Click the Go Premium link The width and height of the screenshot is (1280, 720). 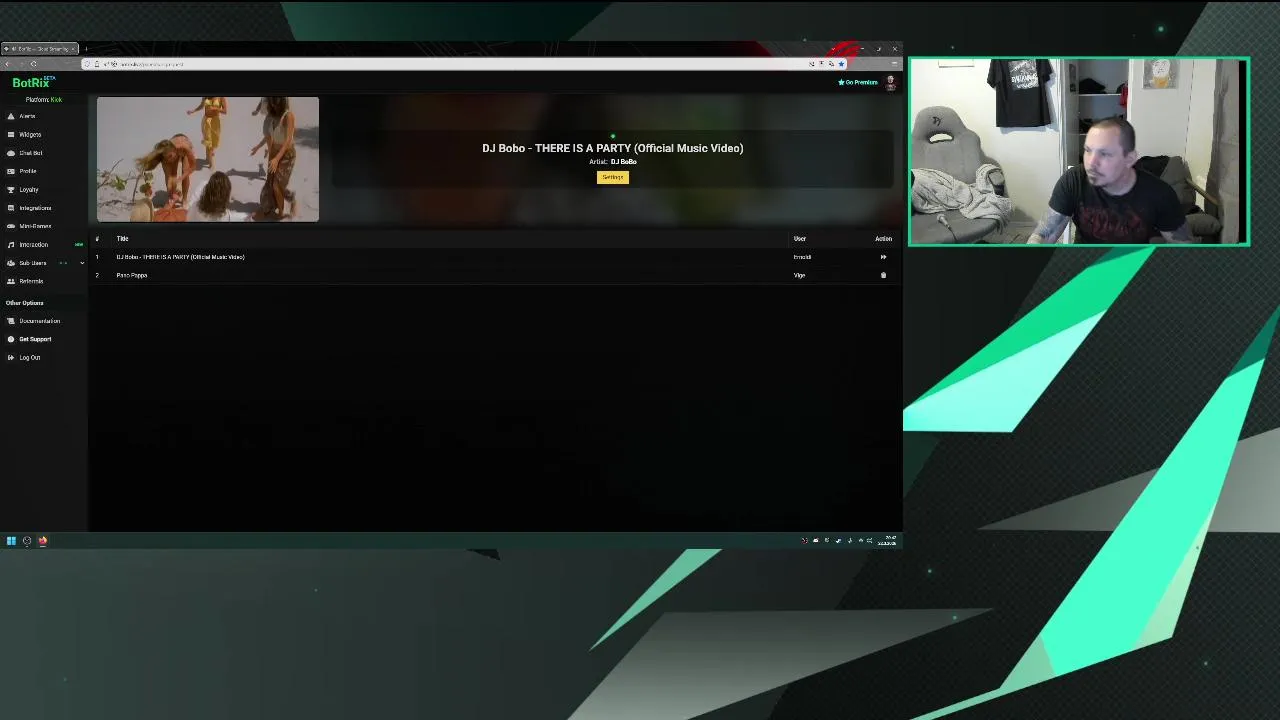point(858,82)
